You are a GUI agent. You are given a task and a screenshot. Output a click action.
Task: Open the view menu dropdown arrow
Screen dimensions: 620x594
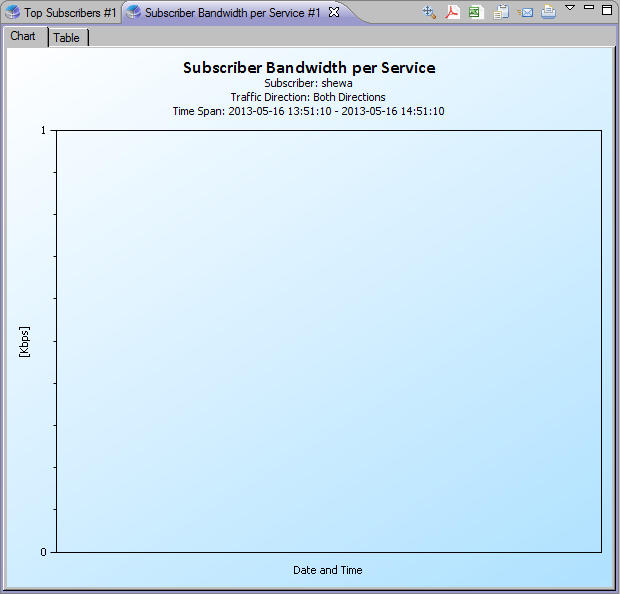570,8
